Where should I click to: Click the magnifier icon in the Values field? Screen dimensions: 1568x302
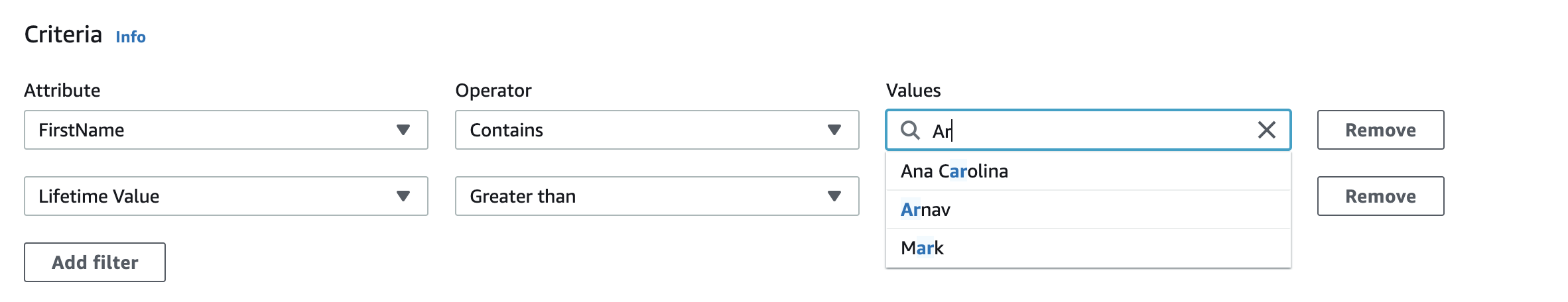(x=910, y=130)
